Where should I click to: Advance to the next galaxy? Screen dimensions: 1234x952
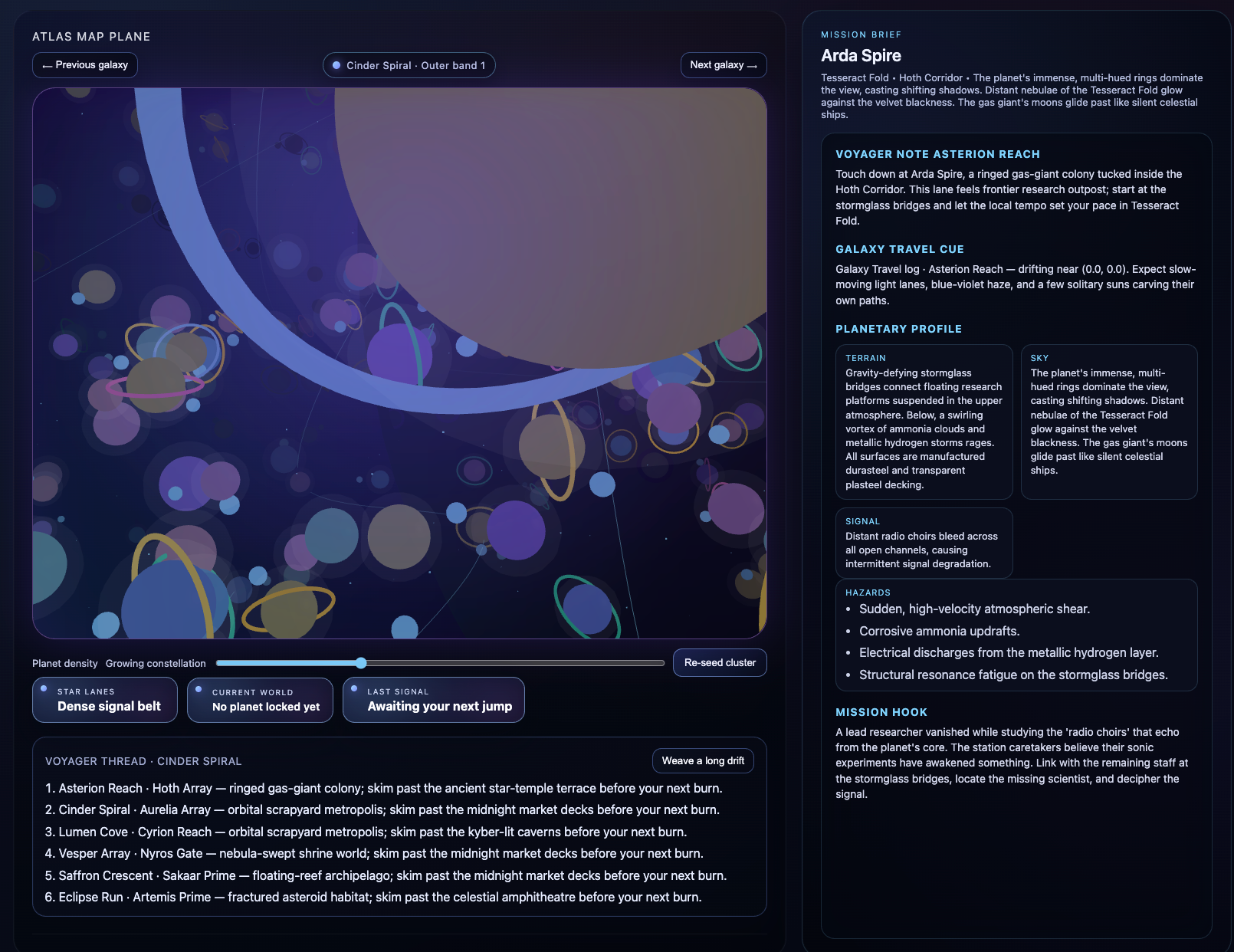click(723, 65)
